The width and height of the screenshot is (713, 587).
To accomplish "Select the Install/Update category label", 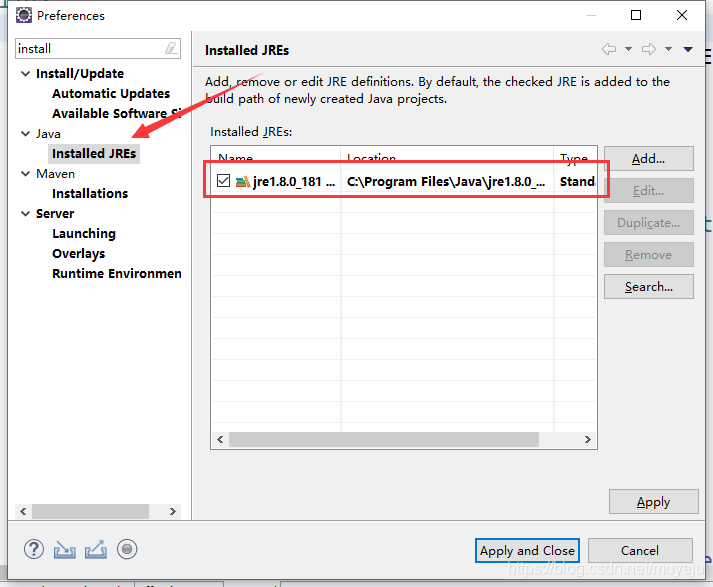I will [80, 74].
